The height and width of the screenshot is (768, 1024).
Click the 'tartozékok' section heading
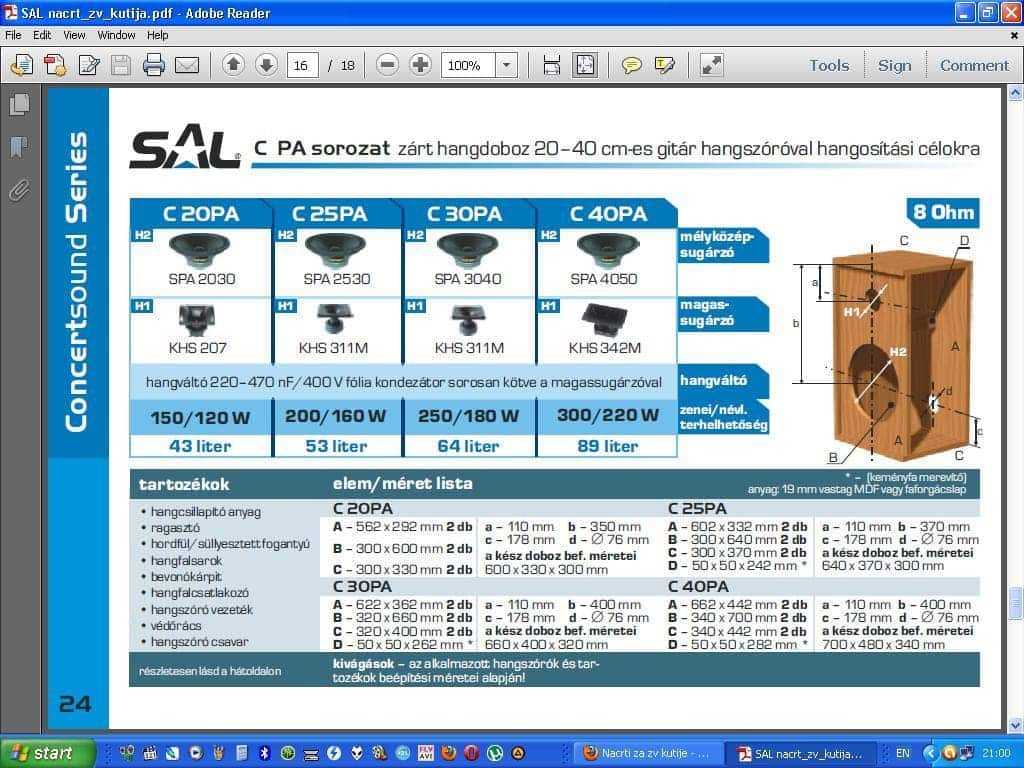pyautogui.click(x=184, y=485)
